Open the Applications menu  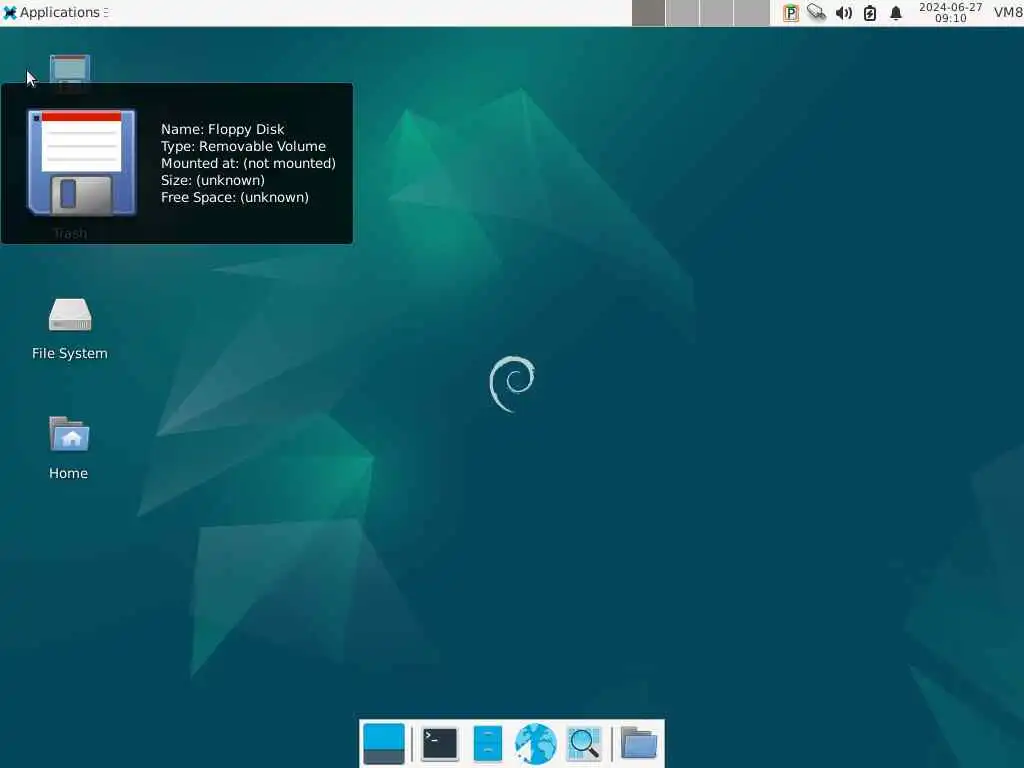pos(56,12)
